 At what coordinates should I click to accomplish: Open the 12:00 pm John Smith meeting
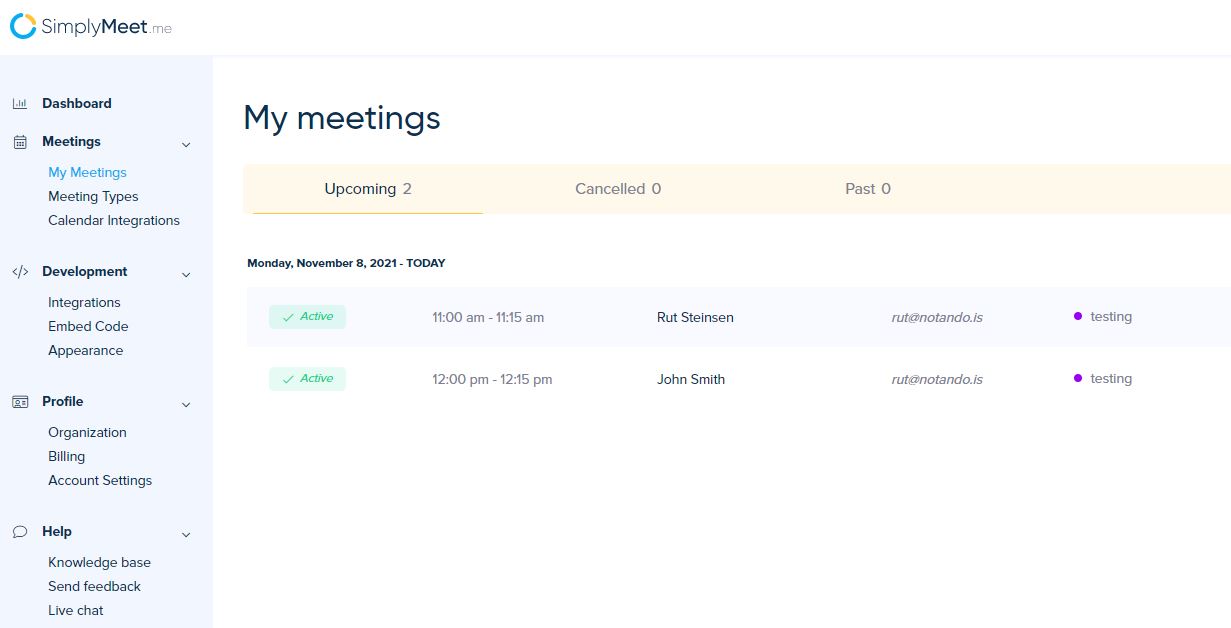[691, 380]
